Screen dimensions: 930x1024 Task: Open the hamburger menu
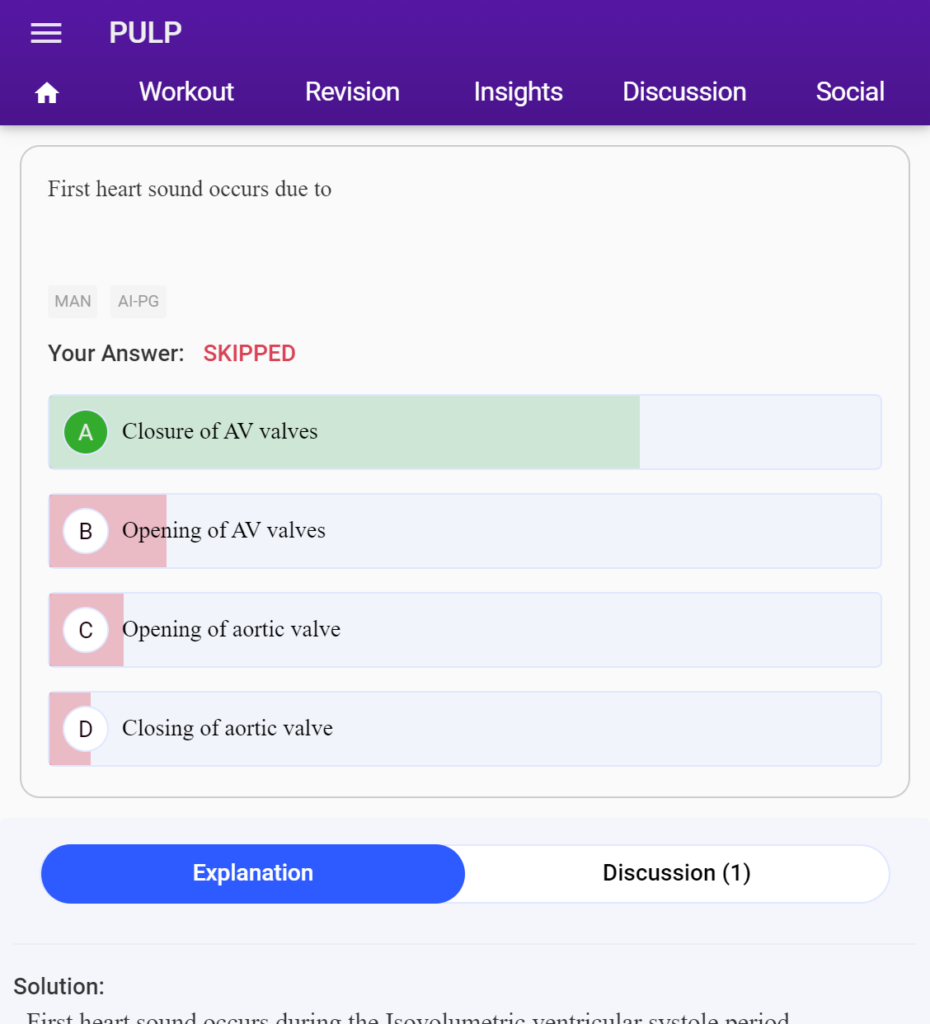coord(46,33)
